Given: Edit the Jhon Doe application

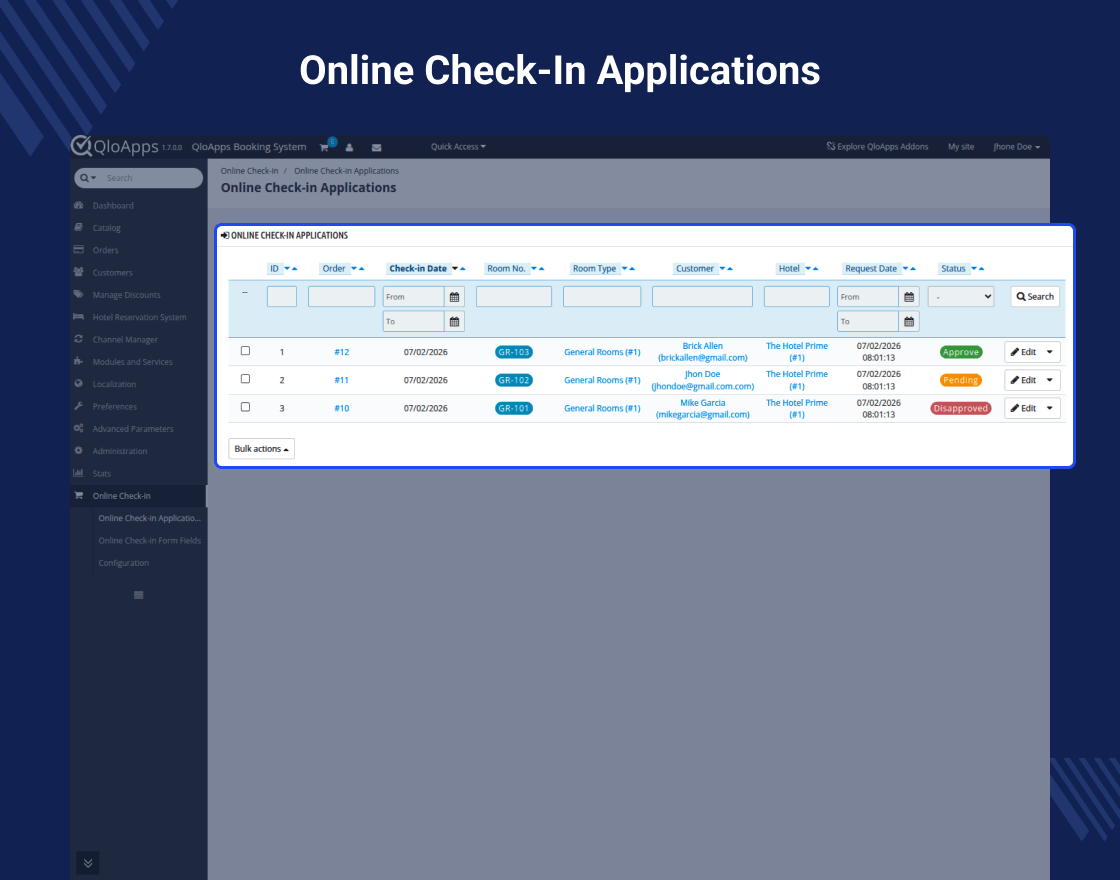Looking at the screenshot, I should pos(1023,380).
